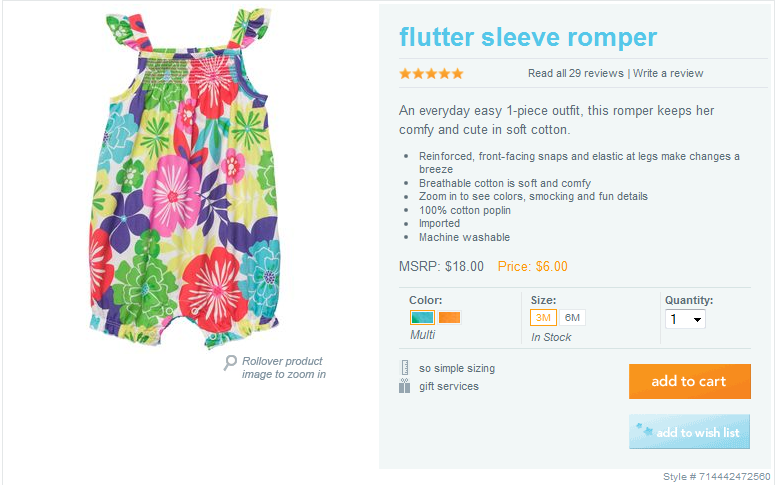Select size 3M

pos(543,318)
